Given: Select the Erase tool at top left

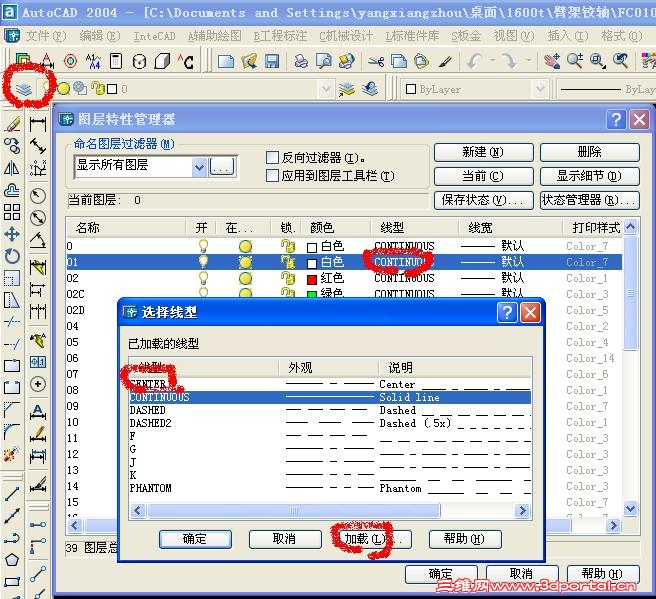Looking at the screenshot, I should [12, 124].
